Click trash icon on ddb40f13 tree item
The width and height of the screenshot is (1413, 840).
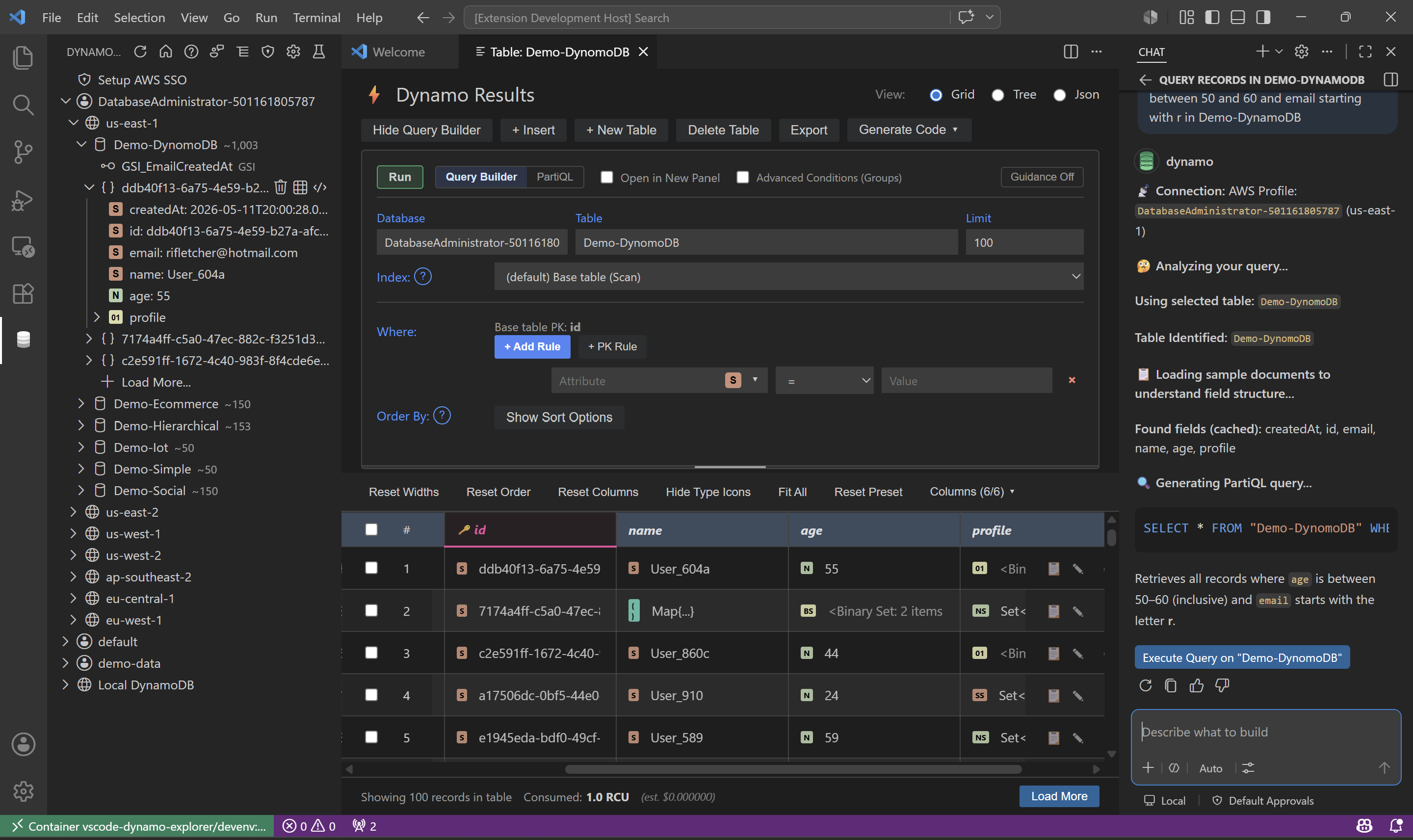click(x=281, y=187)
